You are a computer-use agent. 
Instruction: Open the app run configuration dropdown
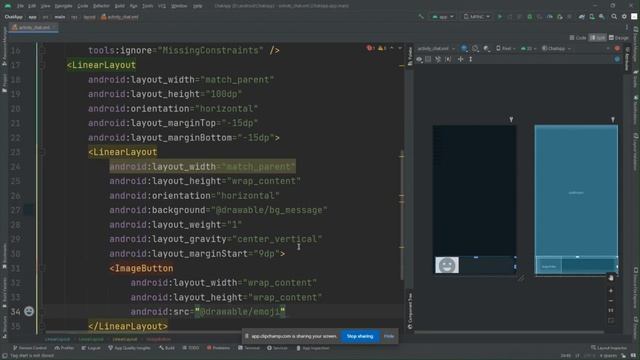443,17
